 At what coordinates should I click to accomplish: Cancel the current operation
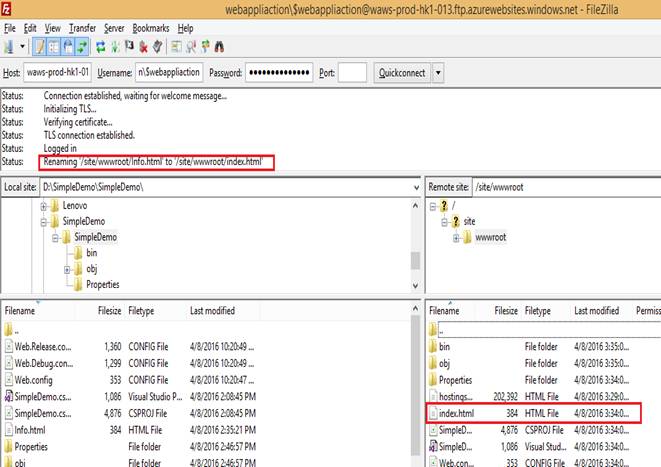pyautogui.click(x=129, y=47)
